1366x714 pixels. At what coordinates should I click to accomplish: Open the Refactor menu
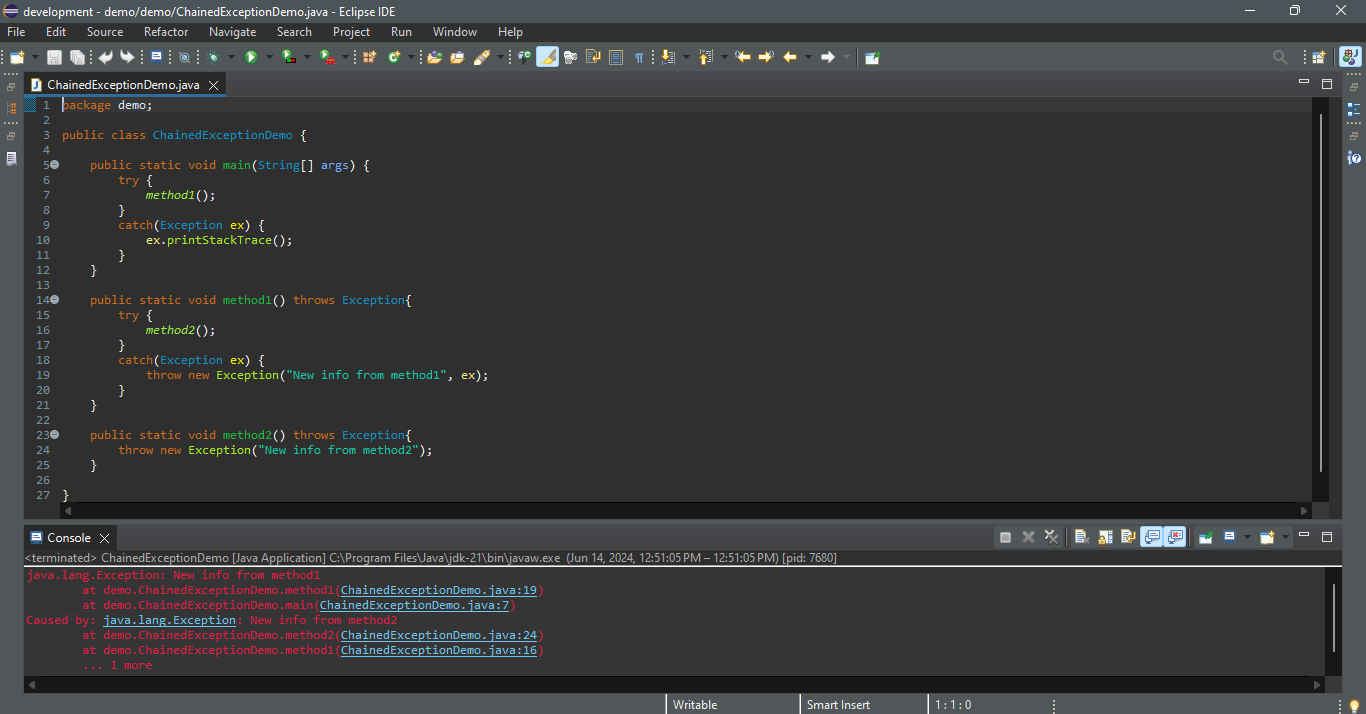[166, 32]
